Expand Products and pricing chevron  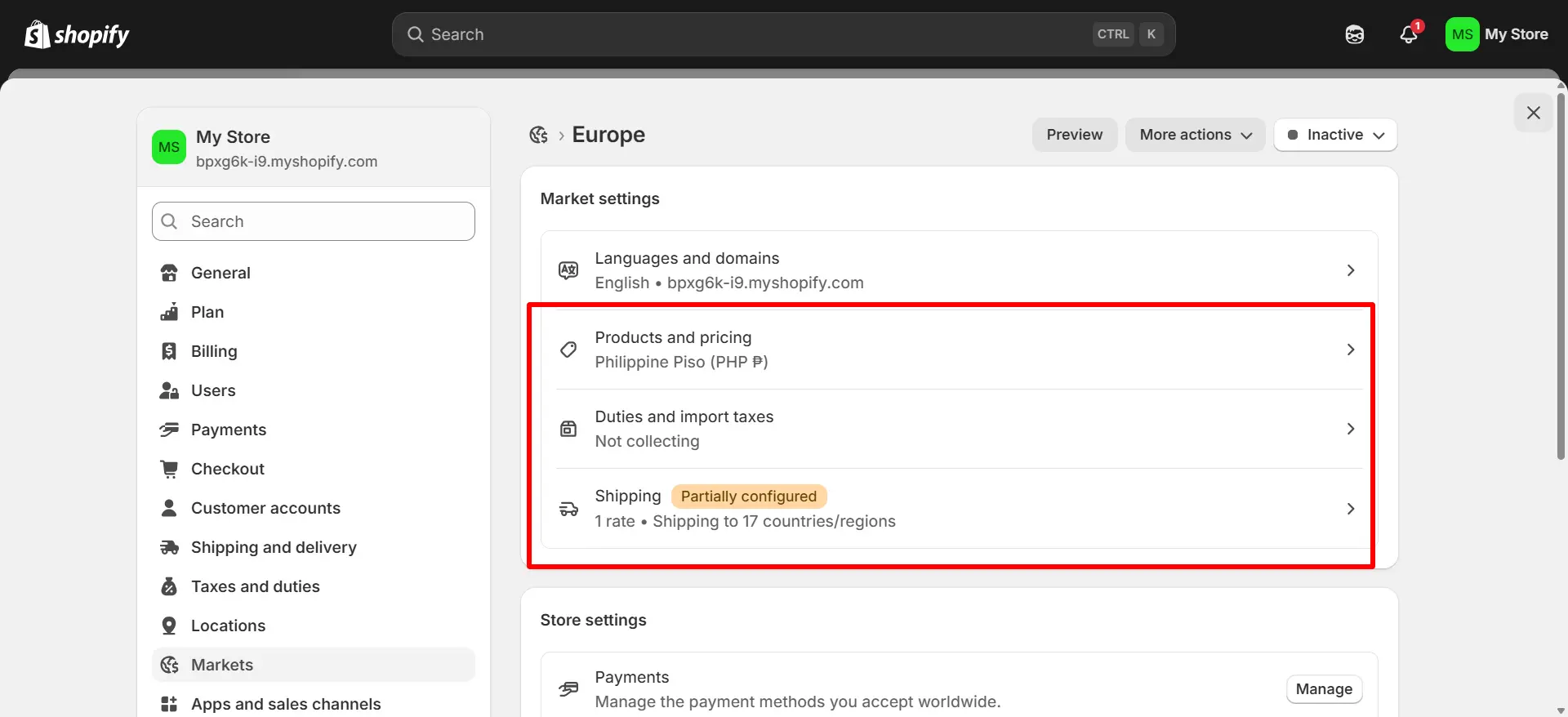(1351, 350)
